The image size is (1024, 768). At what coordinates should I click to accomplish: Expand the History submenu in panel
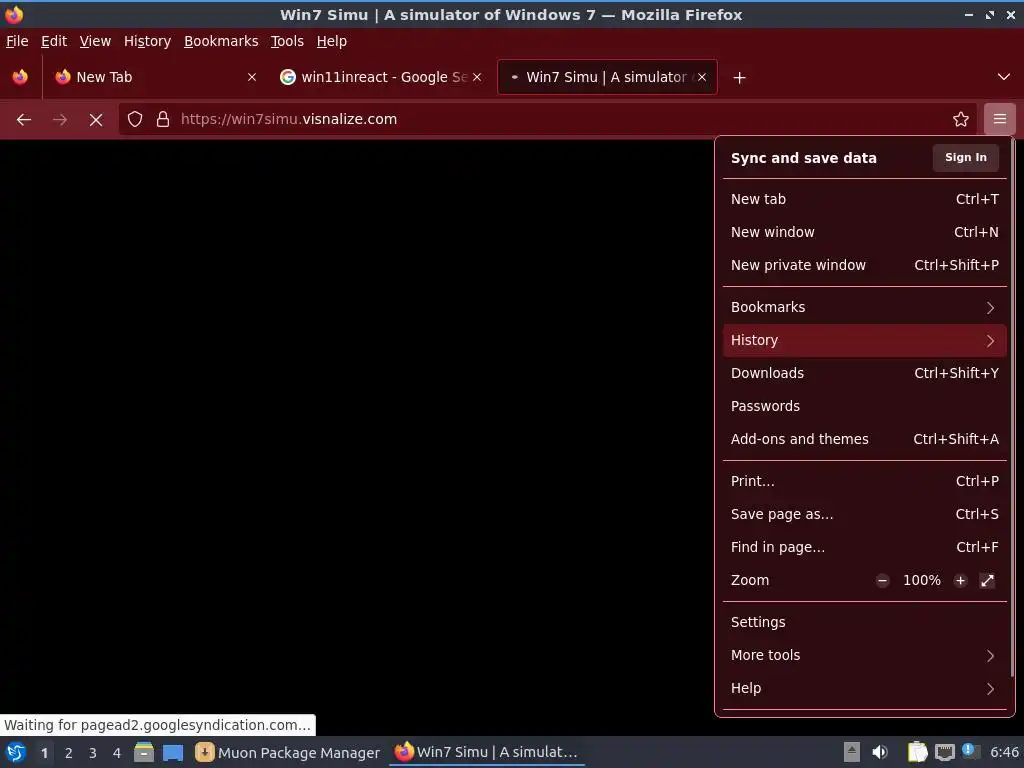(865, 340)
